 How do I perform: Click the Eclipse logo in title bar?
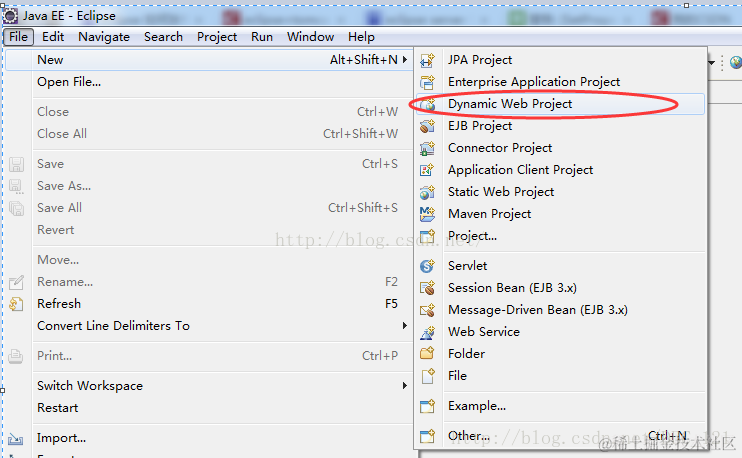point(10,16)
